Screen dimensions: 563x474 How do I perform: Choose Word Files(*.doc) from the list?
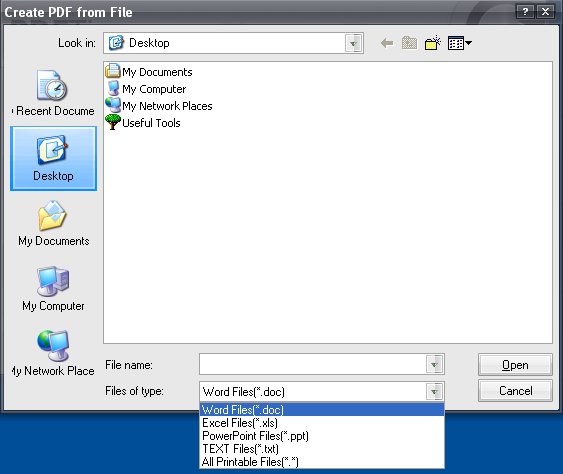pyautogui.click(x=322, y=410)
